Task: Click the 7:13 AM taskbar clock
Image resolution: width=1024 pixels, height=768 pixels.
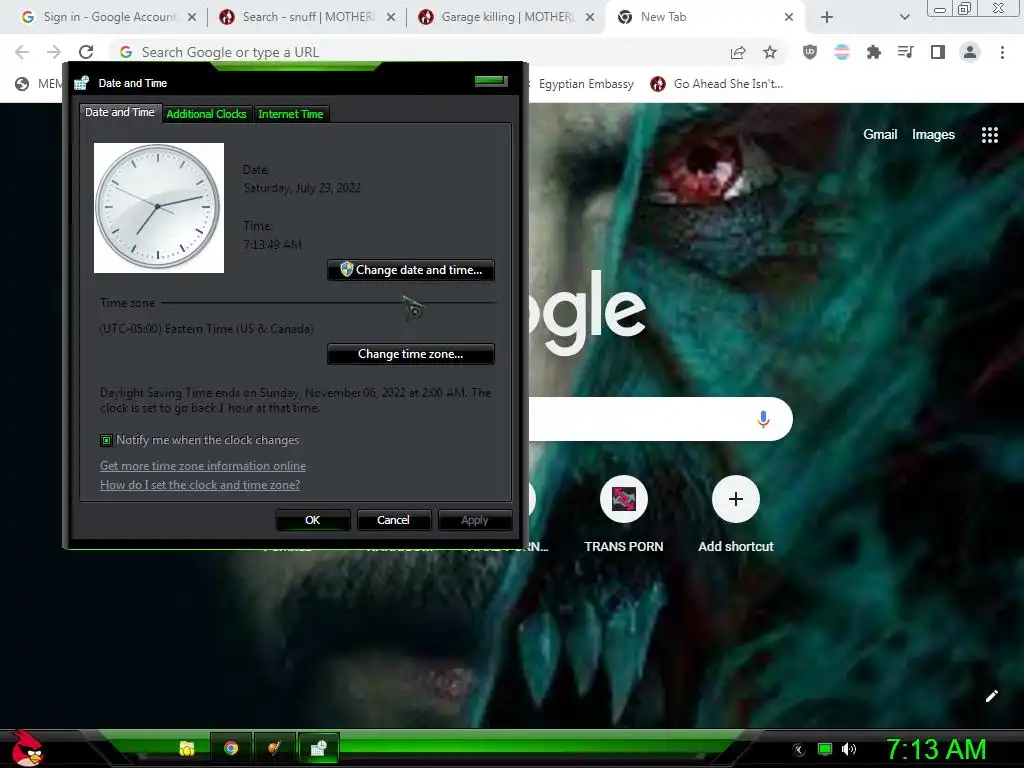Action: click(x=935, y=750)
